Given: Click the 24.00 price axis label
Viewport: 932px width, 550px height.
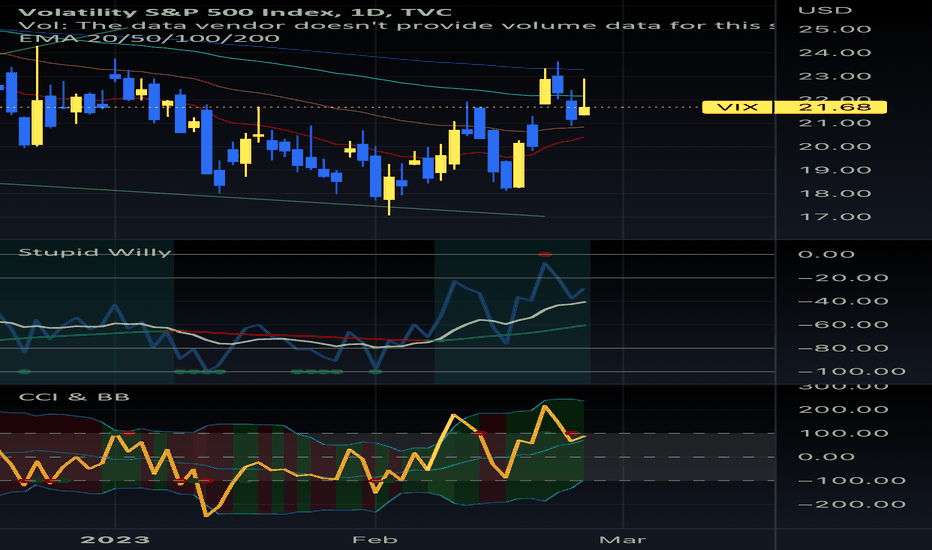Looking at the screenshot, I should click(x=835, y=52).
